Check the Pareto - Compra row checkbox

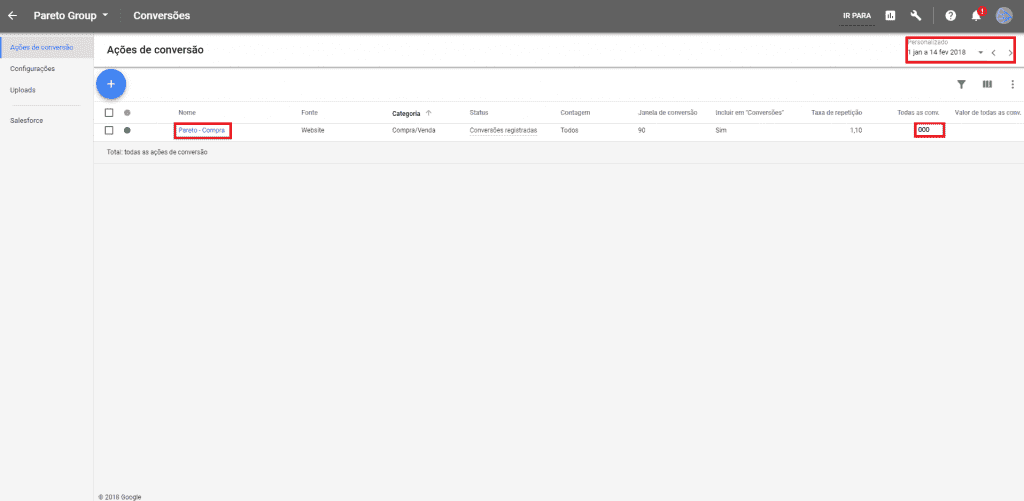click(109, 130)
